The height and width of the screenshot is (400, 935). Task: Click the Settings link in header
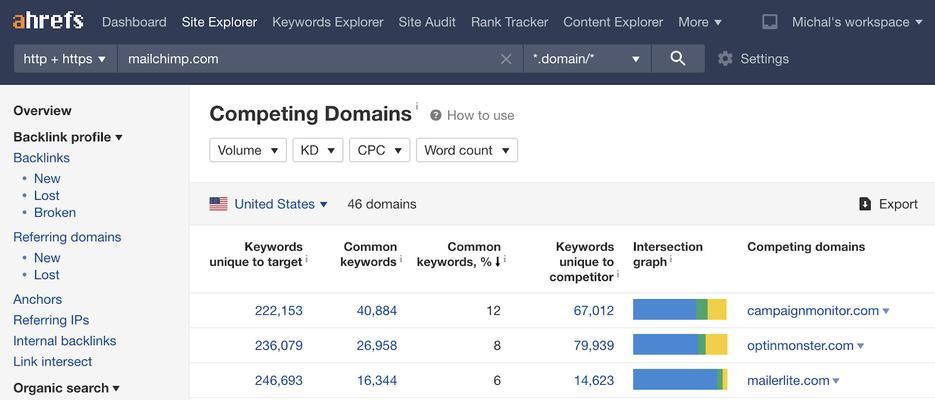coord(764,58)
